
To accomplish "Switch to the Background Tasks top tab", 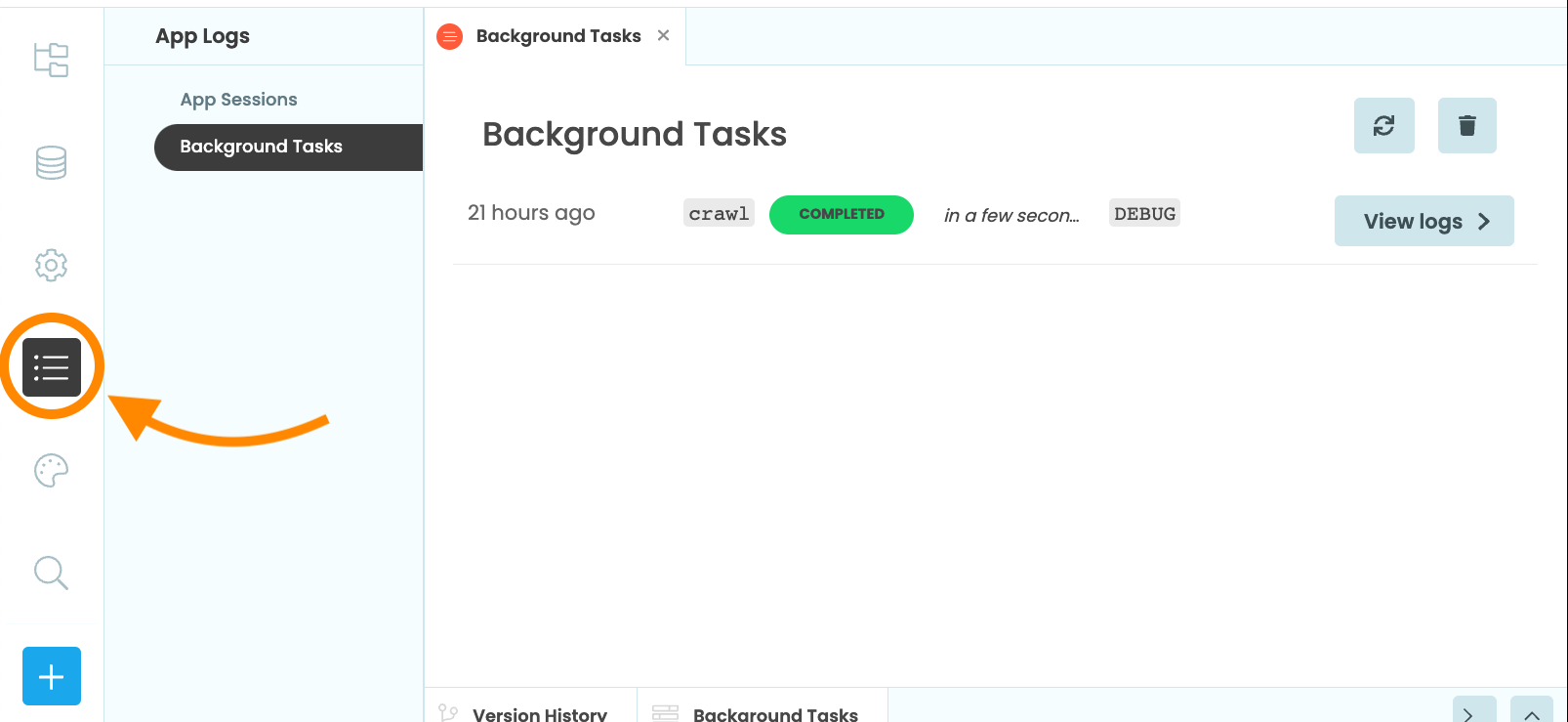I will (557, 36).
